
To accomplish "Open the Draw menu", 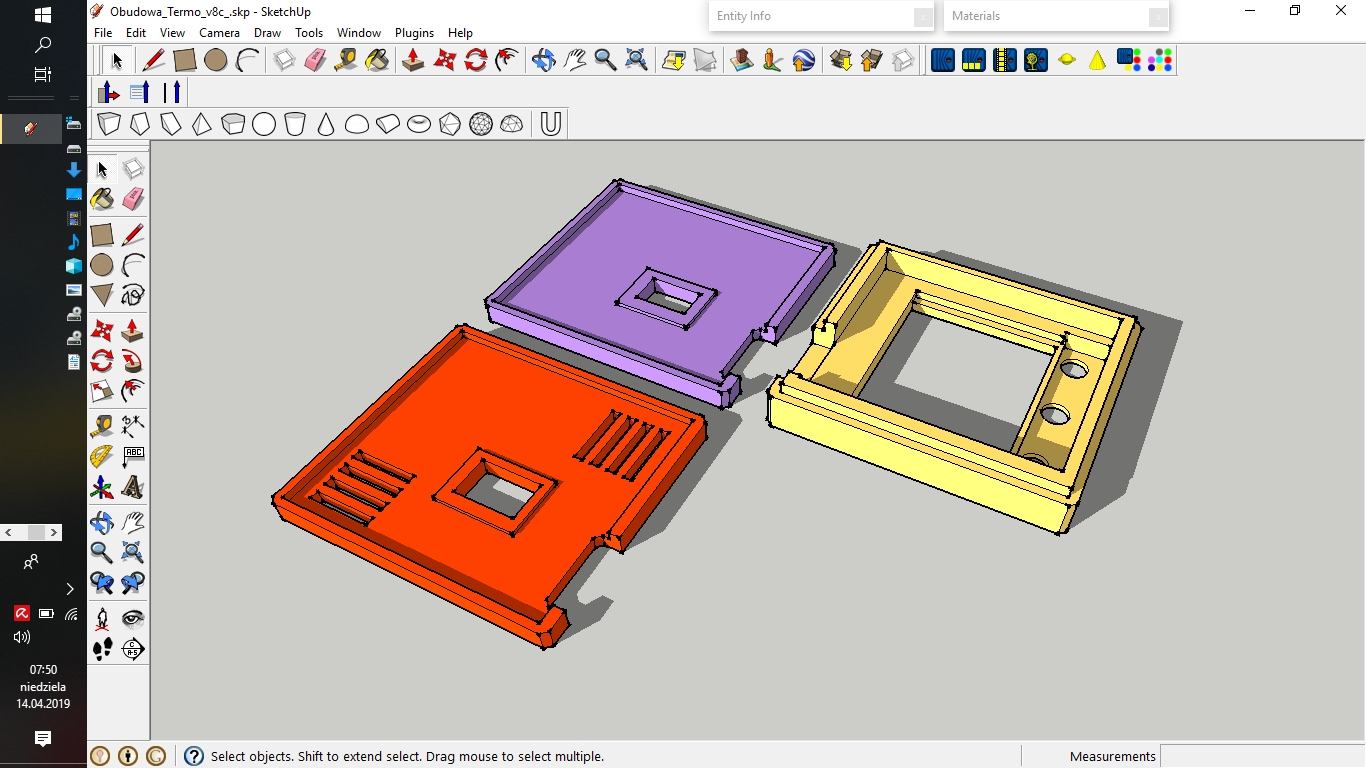I will (267, 33).
